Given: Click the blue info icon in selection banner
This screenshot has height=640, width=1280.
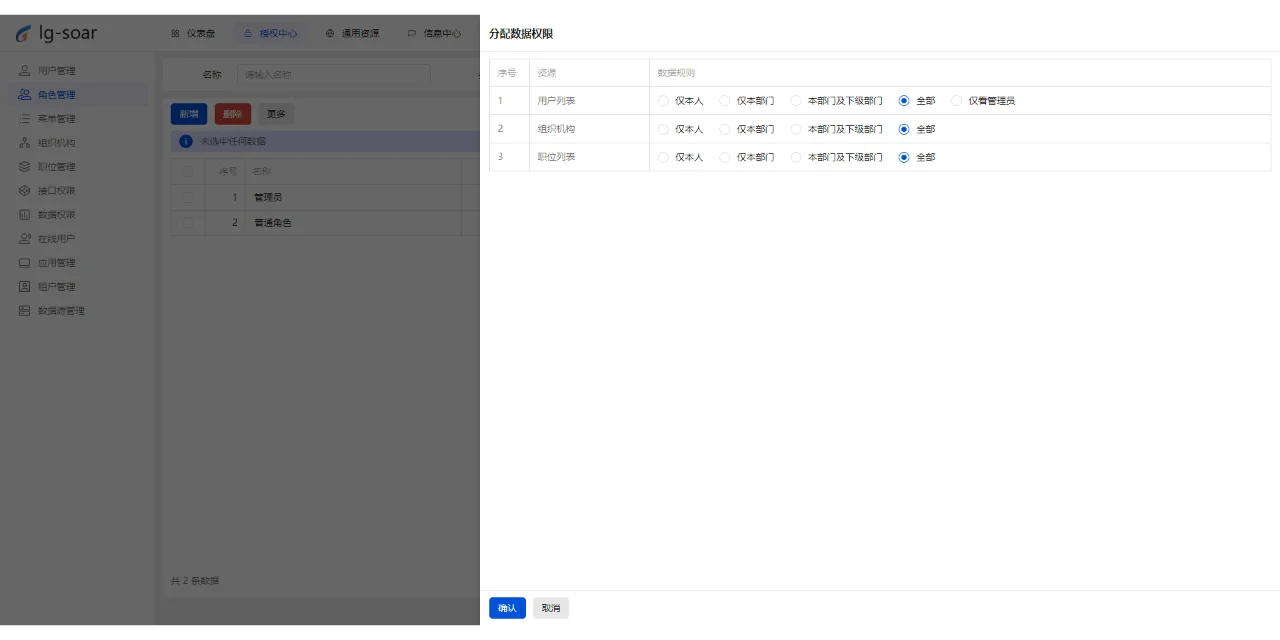Looking at the screenshot, I should click(186, 142).
